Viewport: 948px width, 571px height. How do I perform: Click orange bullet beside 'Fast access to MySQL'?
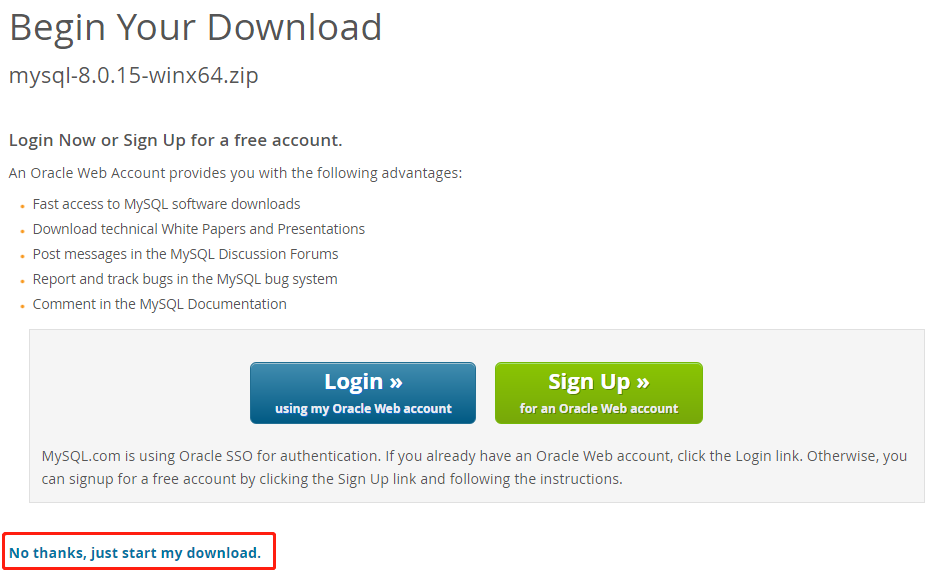(x=22, y=206)
